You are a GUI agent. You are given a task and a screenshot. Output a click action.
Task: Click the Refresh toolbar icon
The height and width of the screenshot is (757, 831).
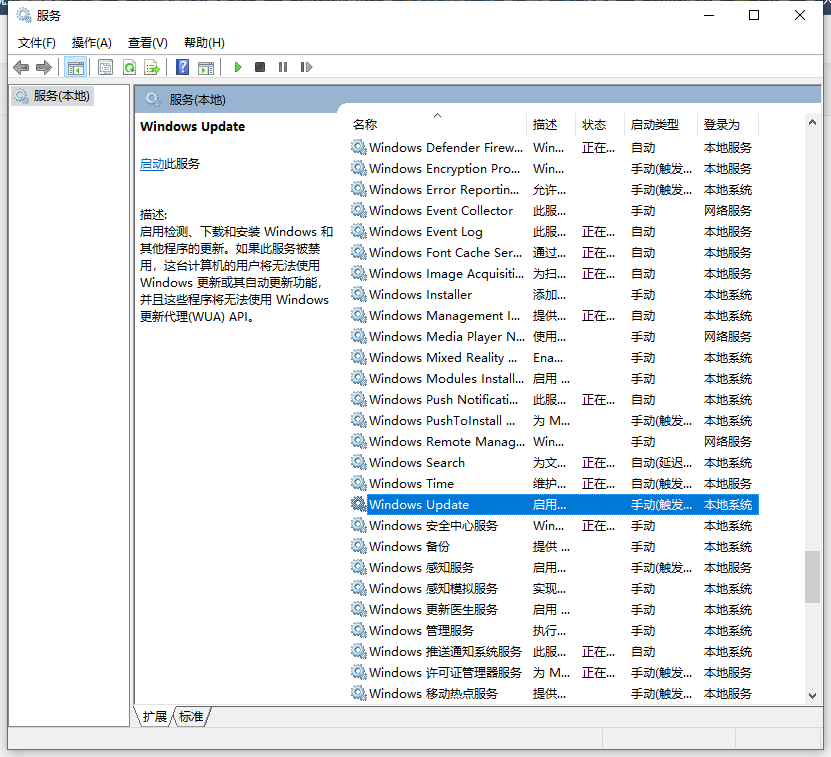click(129, 67)
